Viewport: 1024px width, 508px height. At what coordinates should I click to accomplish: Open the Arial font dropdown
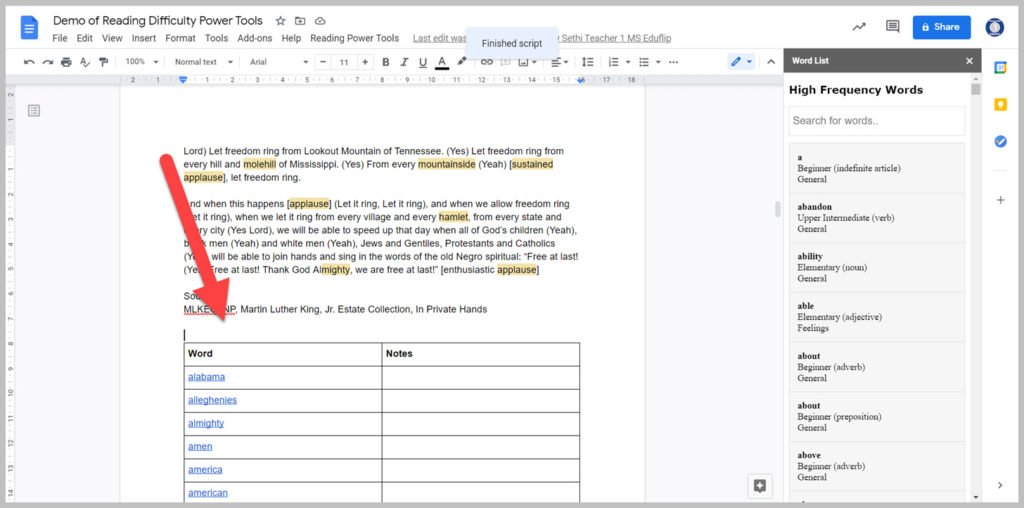[x=279, y=62]
